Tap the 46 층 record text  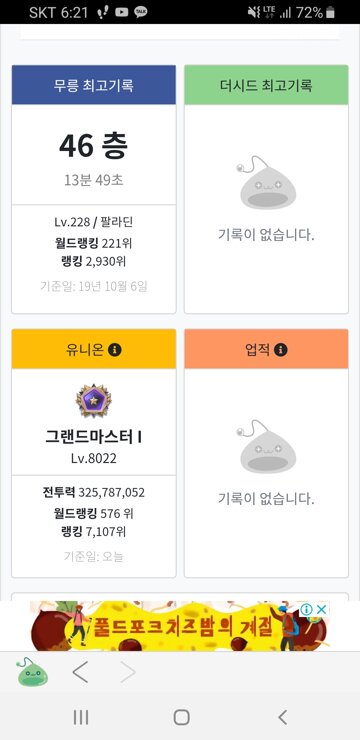(93, 146)
